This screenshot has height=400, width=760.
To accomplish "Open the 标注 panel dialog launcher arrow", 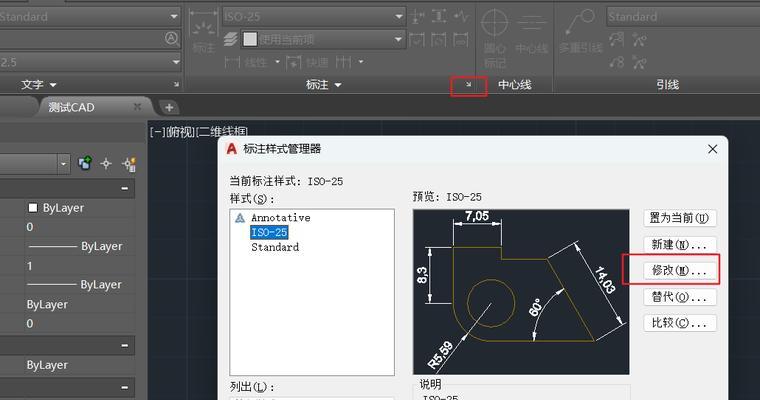I will [x=468, y=84].
